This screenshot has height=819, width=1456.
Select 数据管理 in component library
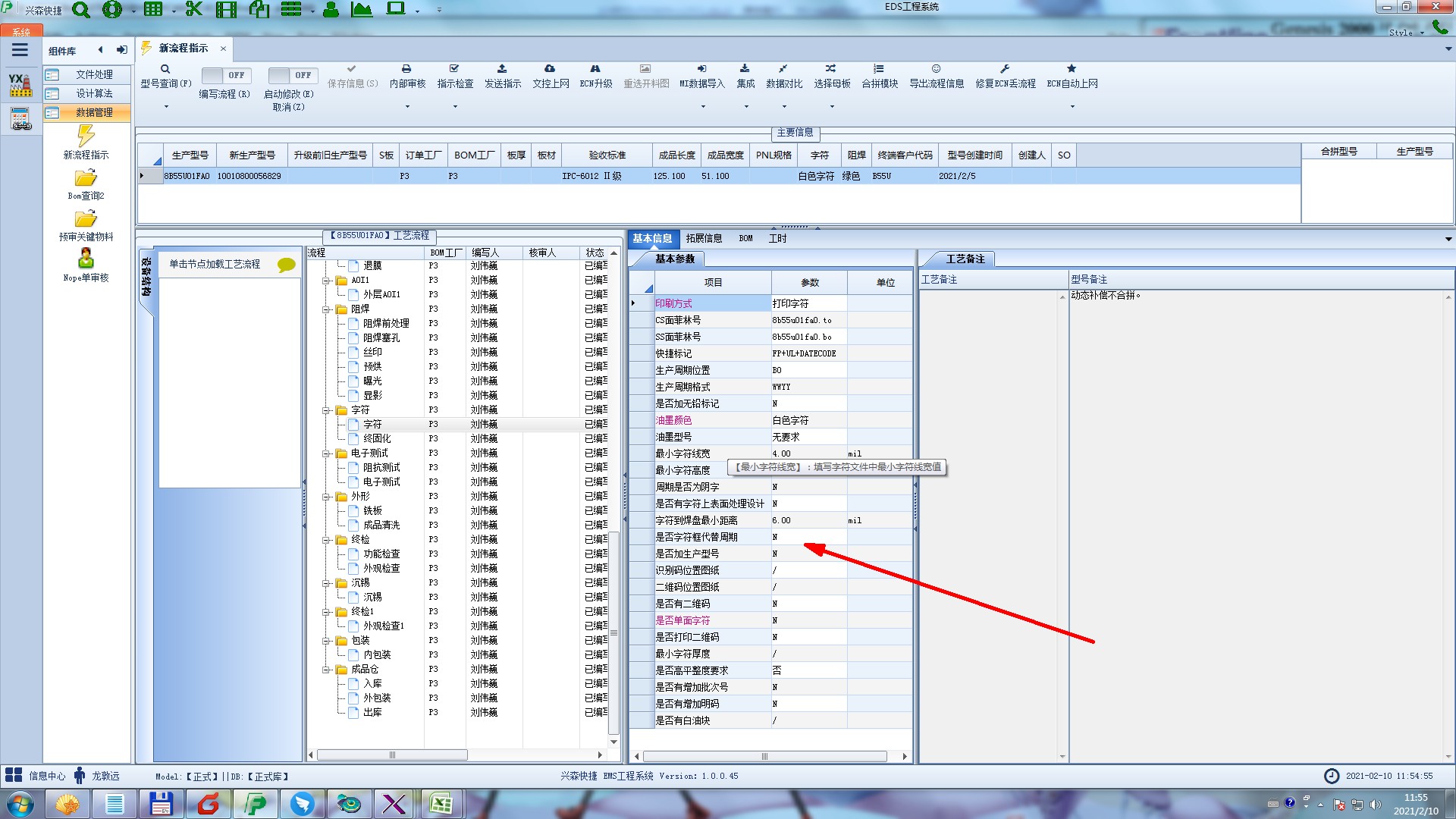coord(87,112)
